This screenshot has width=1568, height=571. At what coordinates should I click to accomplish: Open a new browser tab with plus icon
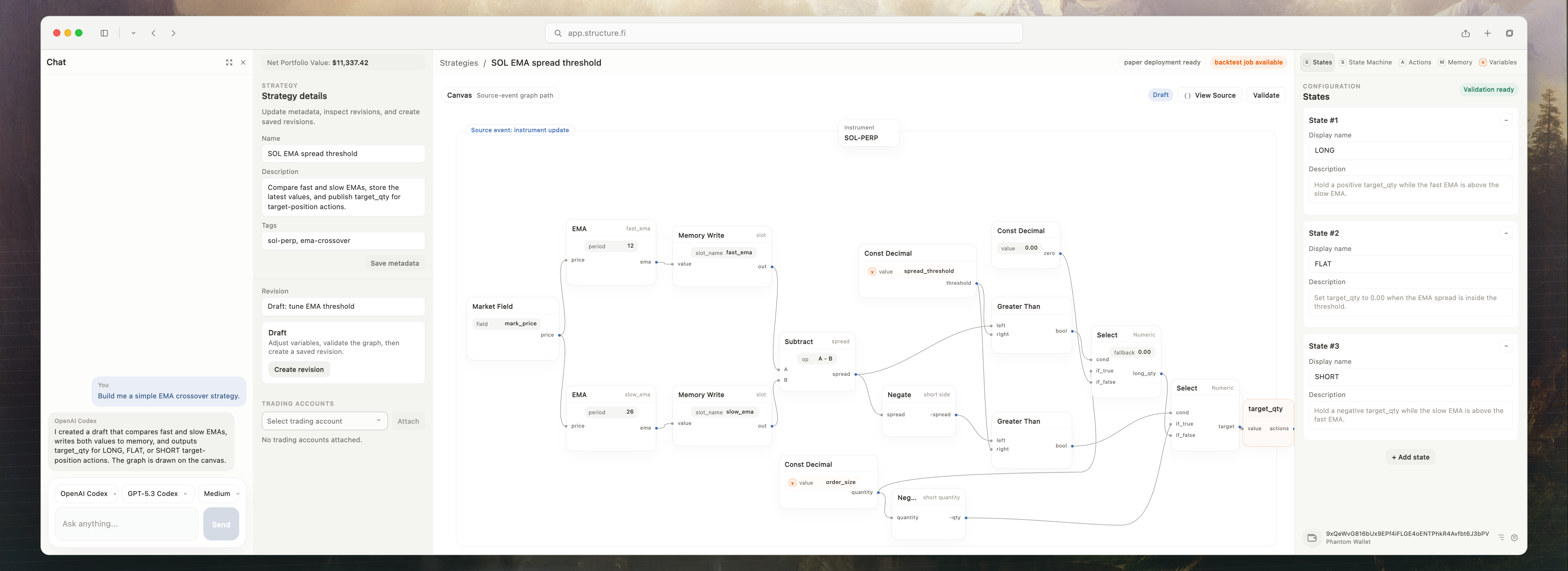pos(1488,34)
